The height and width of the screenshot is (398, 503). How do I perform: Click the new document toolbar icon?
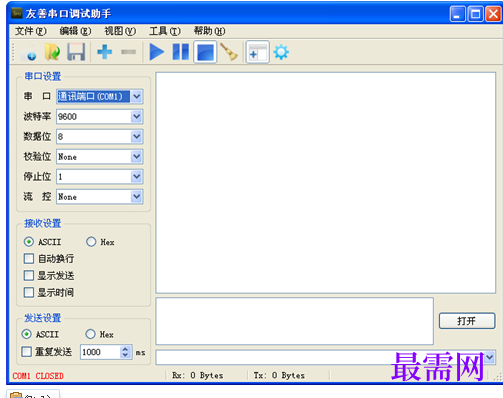tap(29, 52)
